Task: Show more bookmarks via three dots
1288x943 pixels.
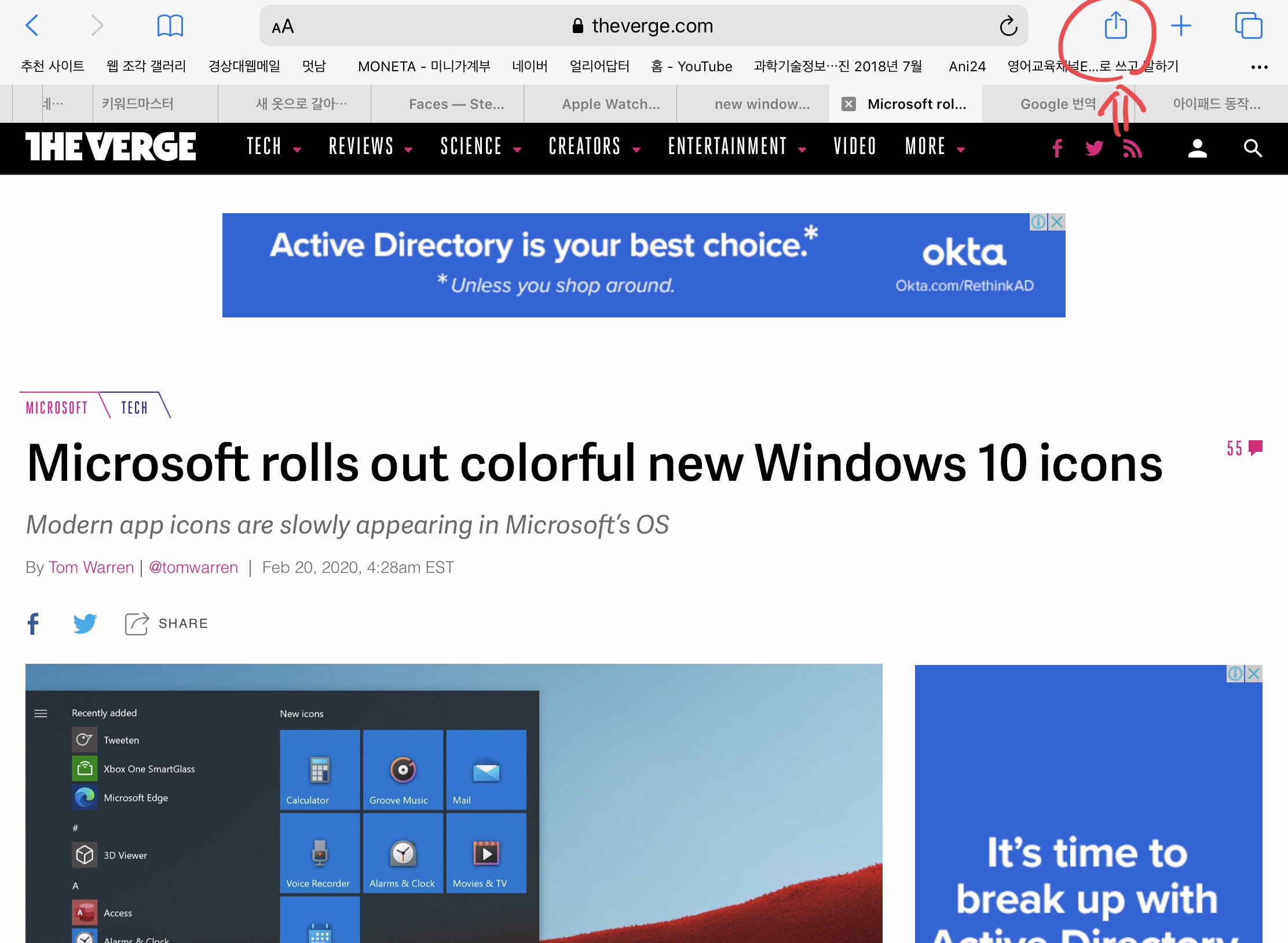Action: point(1259,67)
